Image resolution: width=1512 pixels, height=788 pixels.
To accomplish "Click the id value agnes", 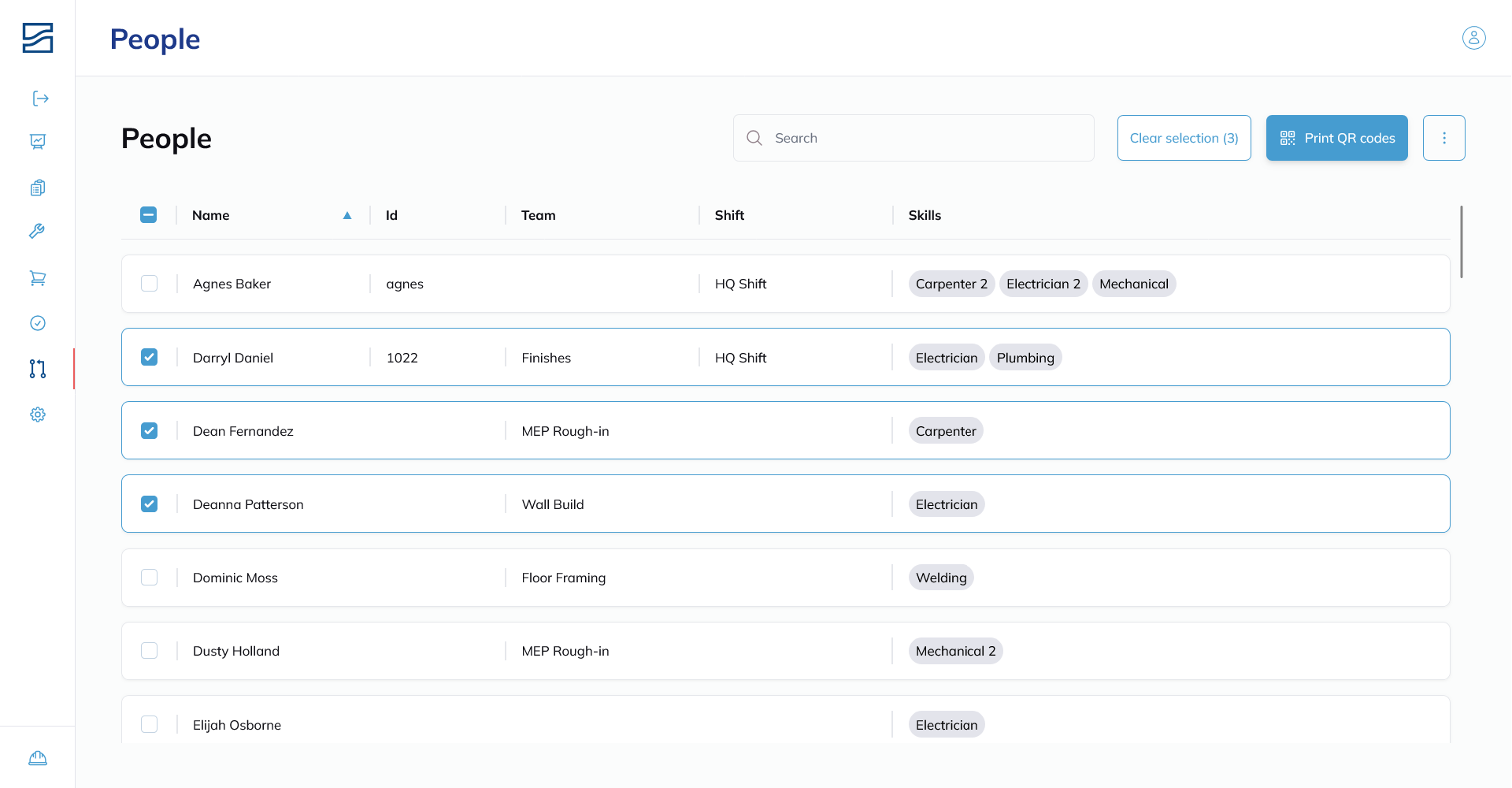I will [405, 284].
